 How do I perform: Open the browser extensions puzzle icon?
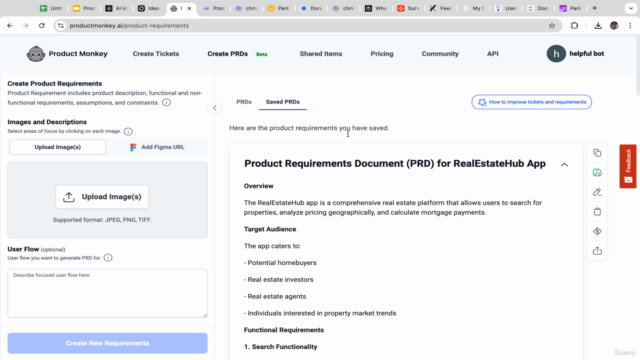574,25
